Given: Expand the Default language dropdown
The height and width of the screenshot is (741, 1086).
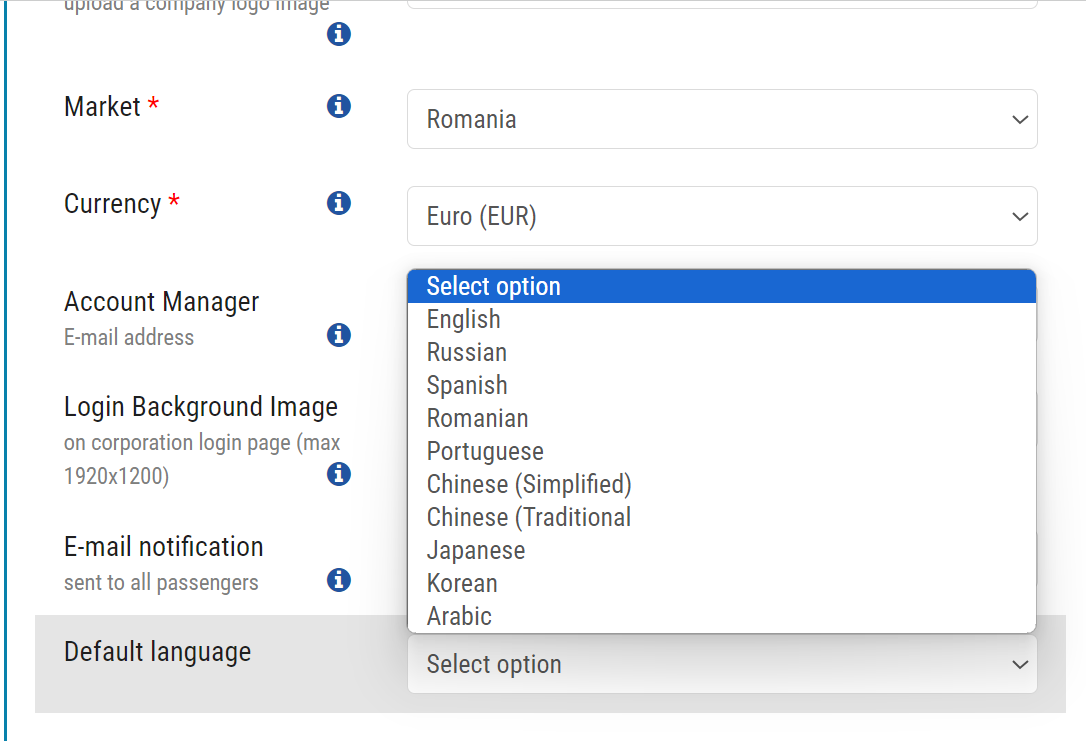Looking at the screenshot, I should pos(722,663).
